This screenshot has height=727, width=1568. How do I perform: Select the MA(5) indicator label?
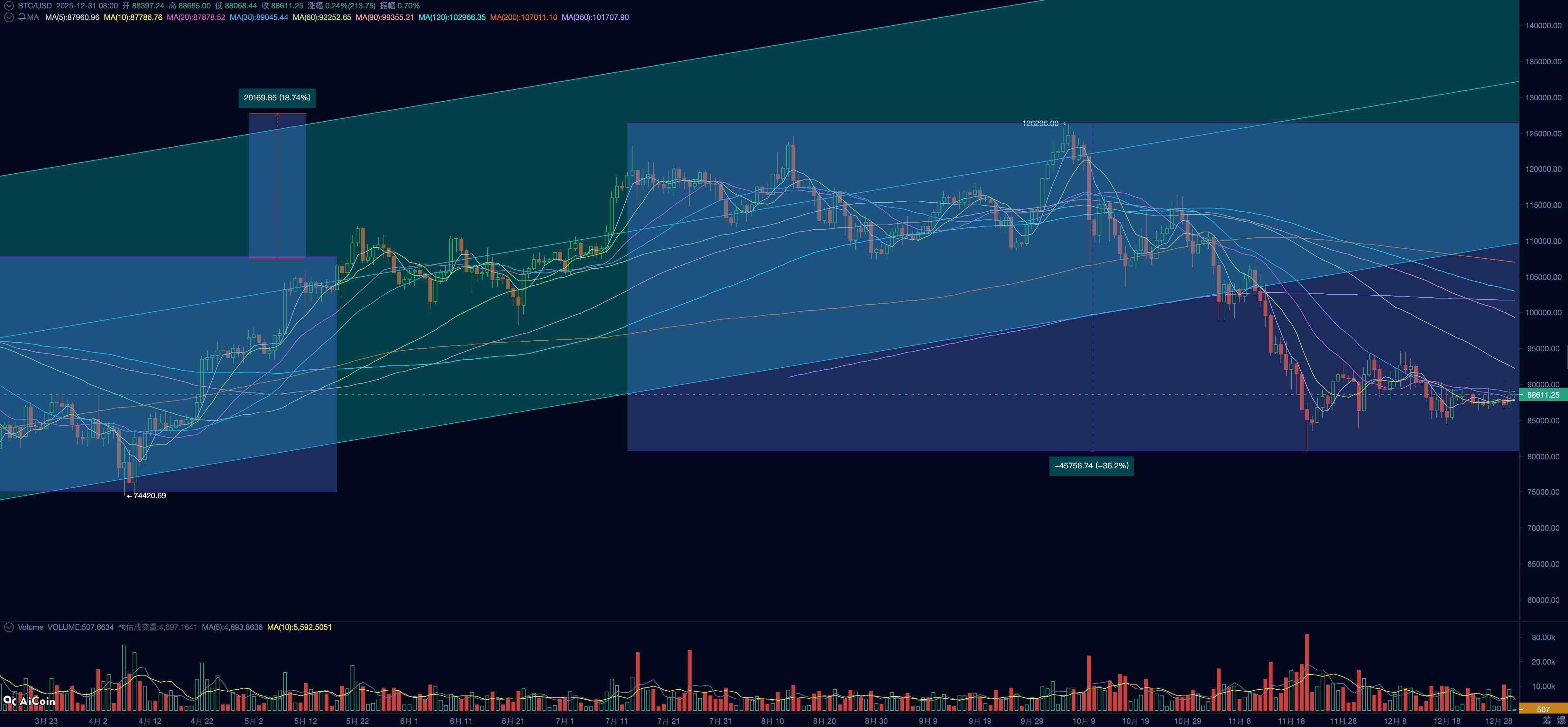pyautogui.click(x=72, y=18)
